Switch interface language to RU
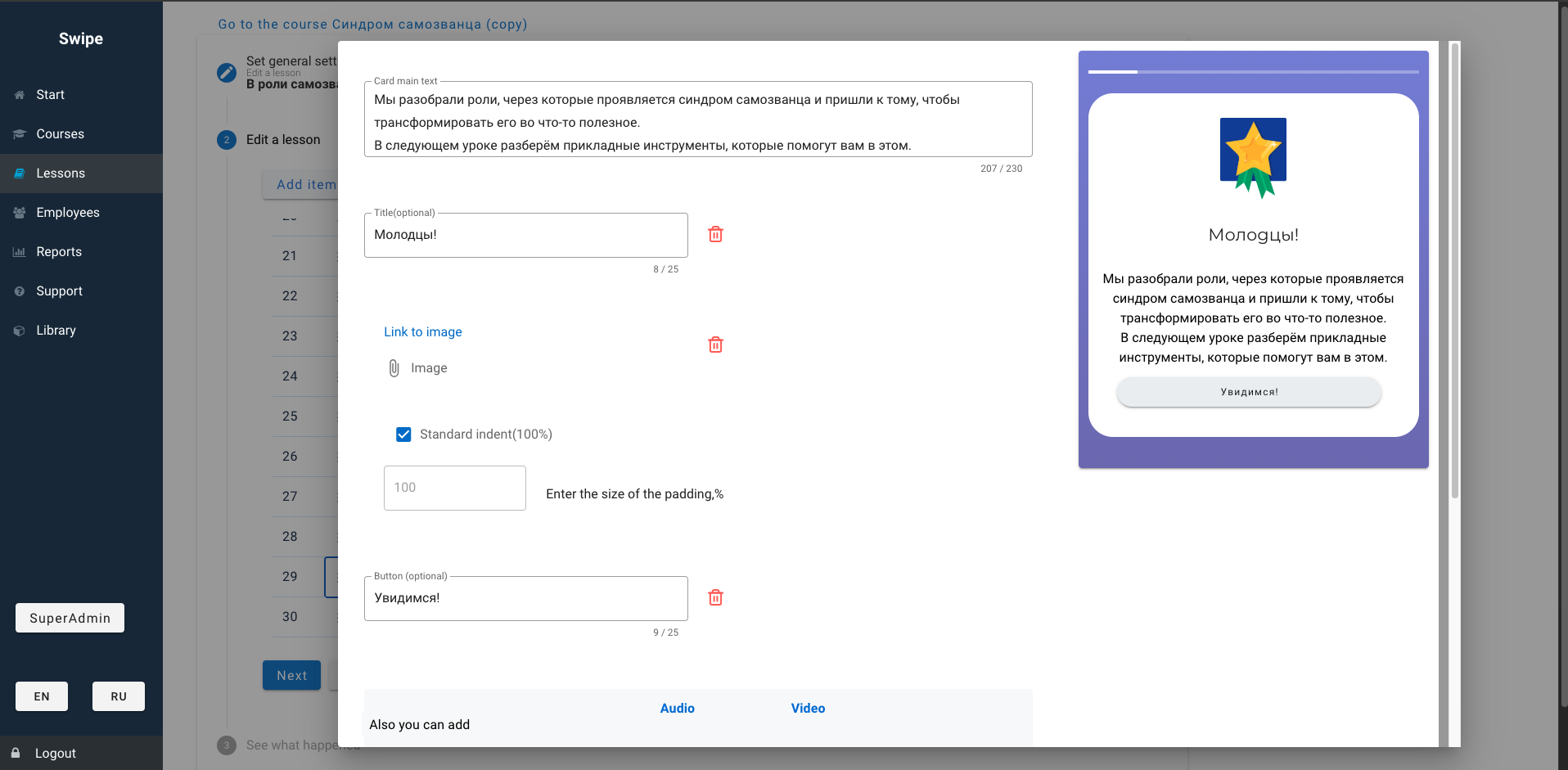 [119, 696]
